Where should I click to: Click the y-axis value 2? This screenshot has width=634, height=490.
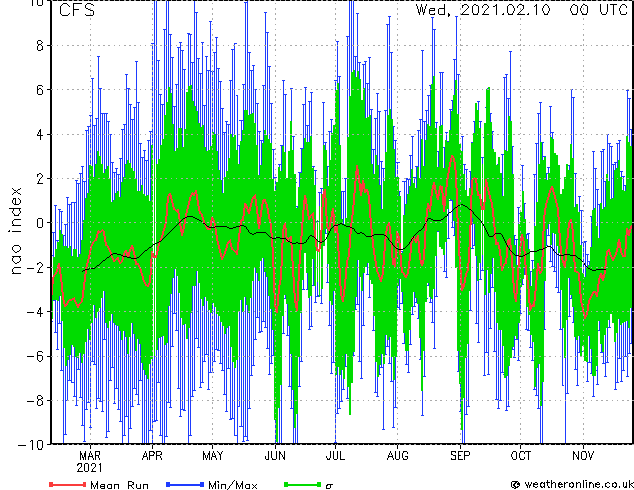click(x=40, y=179)
